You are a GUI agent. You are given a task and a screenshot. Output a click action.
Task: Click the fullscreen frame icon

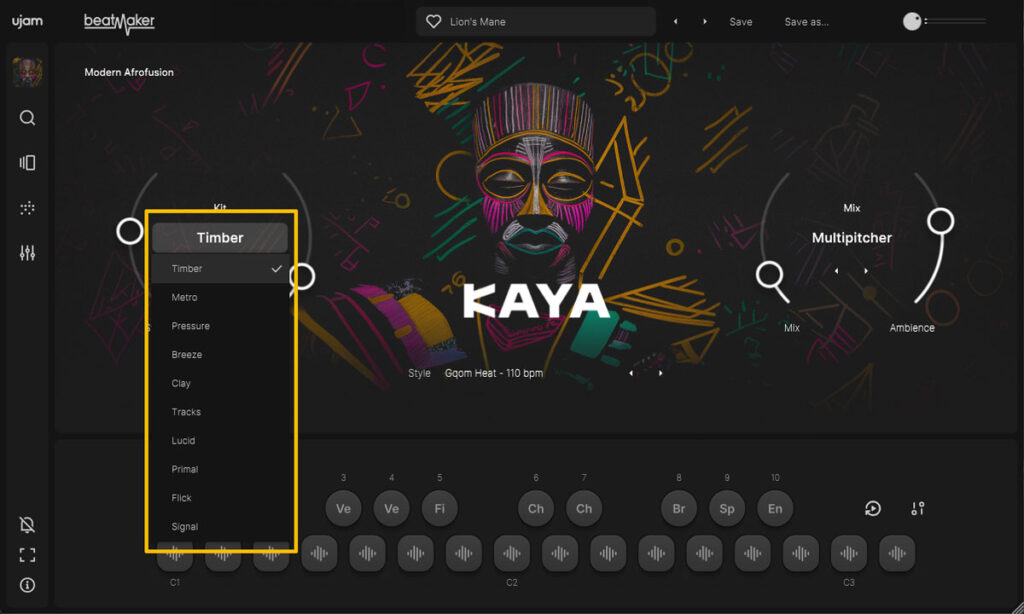coord(27,555)
